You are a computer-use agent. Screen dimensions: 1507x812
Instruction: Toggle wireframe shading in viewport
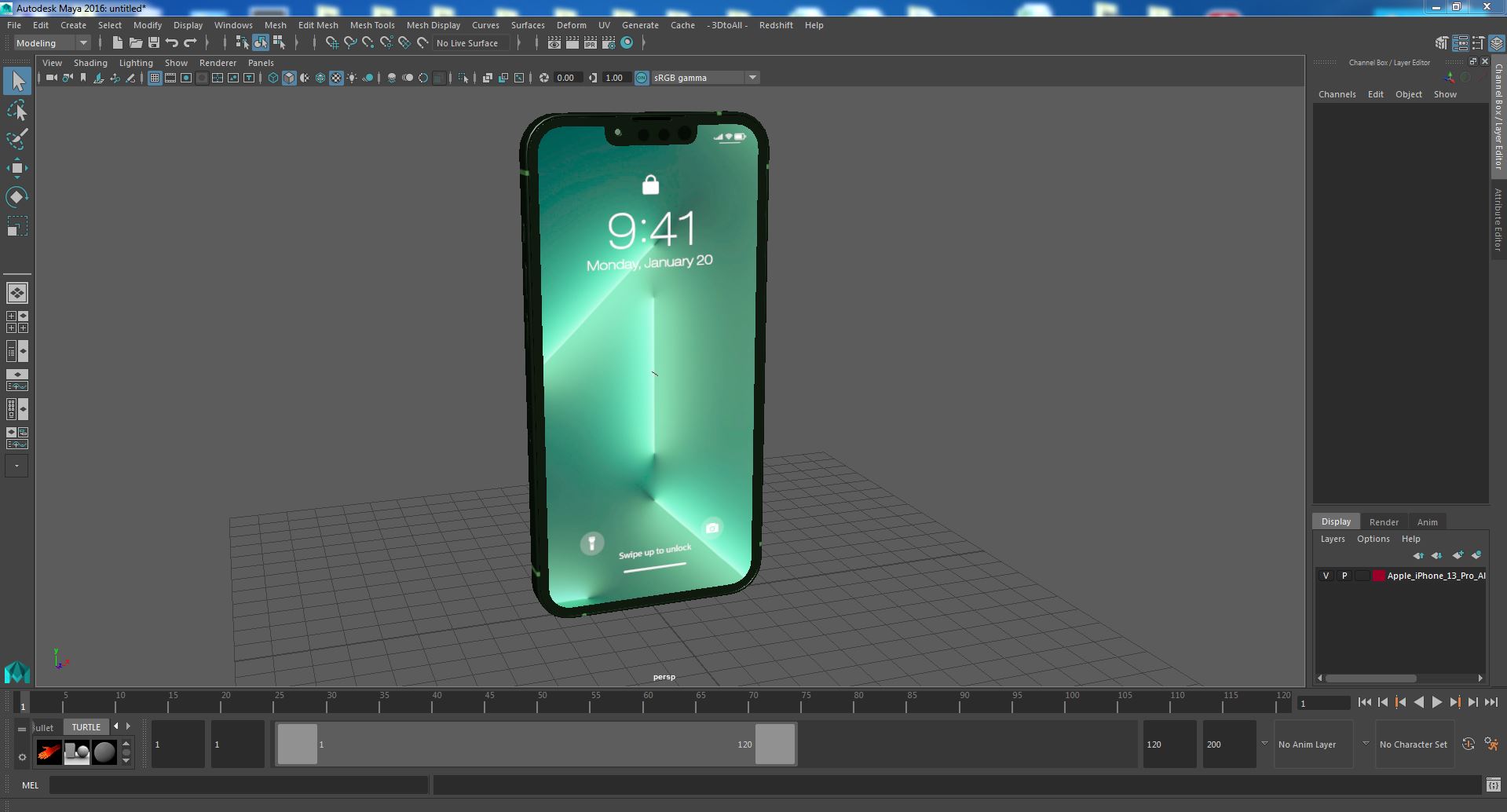tap(273, 78)
